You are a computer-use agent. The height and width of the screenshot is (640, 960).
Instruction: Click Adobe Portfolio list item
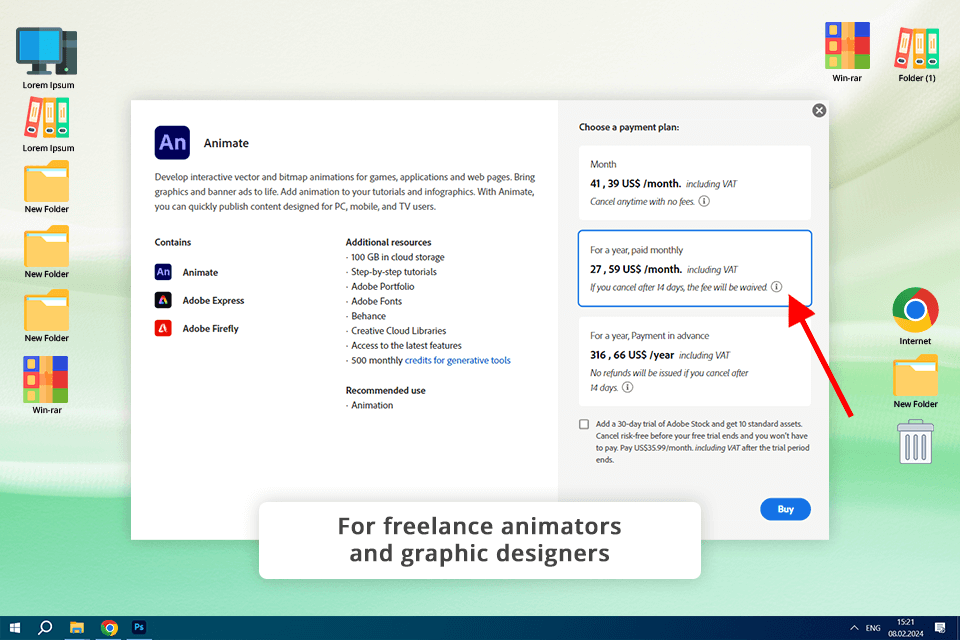point(383,287)
